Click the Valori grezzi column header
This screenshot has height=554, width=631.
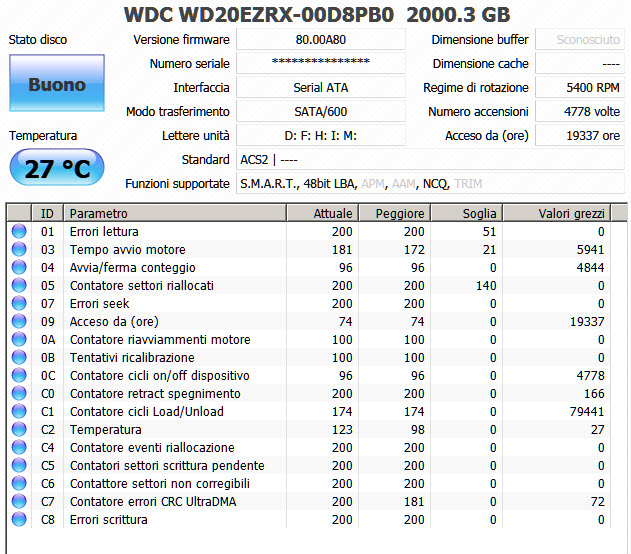pos(557,213)
